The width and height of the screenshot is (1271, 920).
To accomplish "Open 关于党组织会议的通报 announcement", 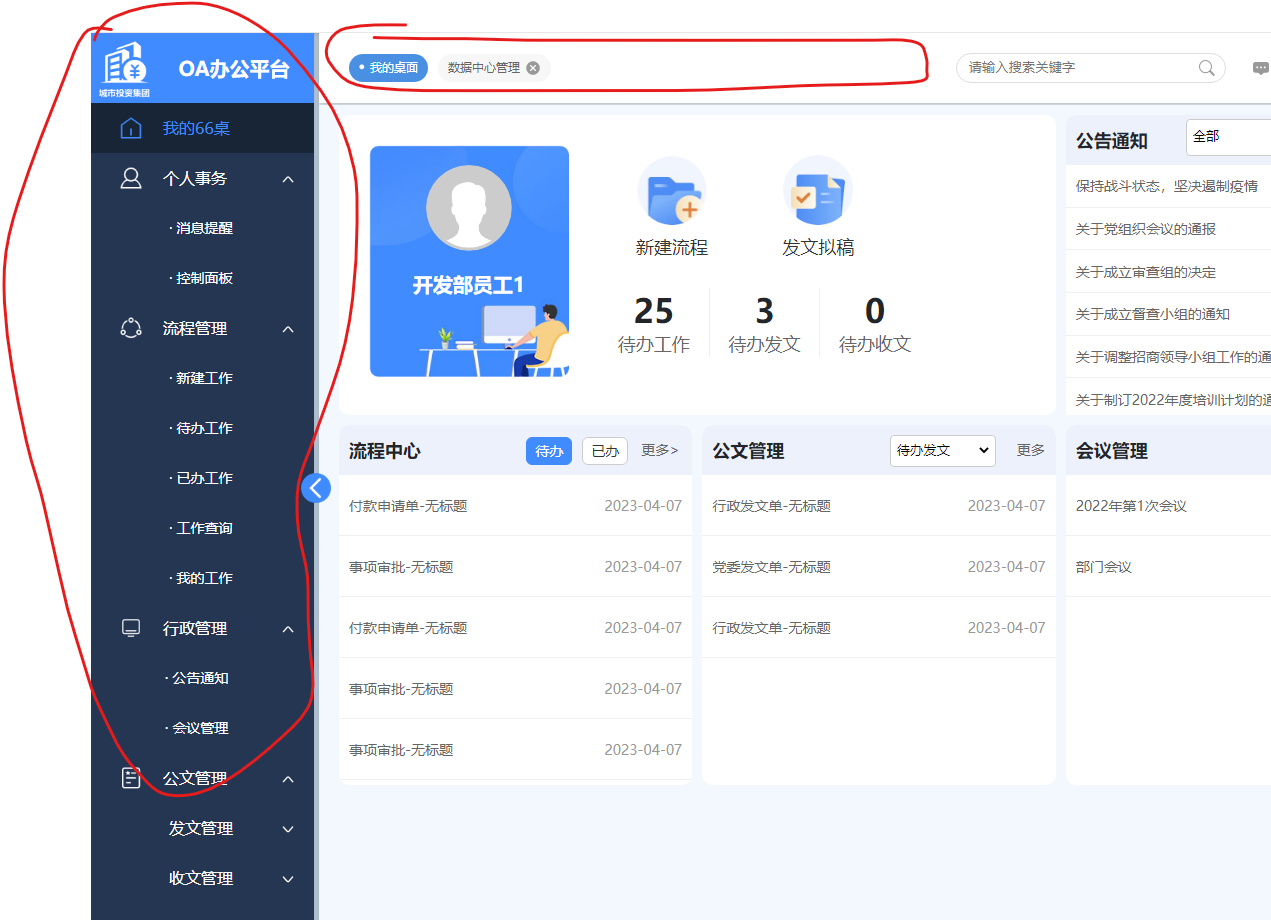I will pyautogui.click(x=1146, y=229).
